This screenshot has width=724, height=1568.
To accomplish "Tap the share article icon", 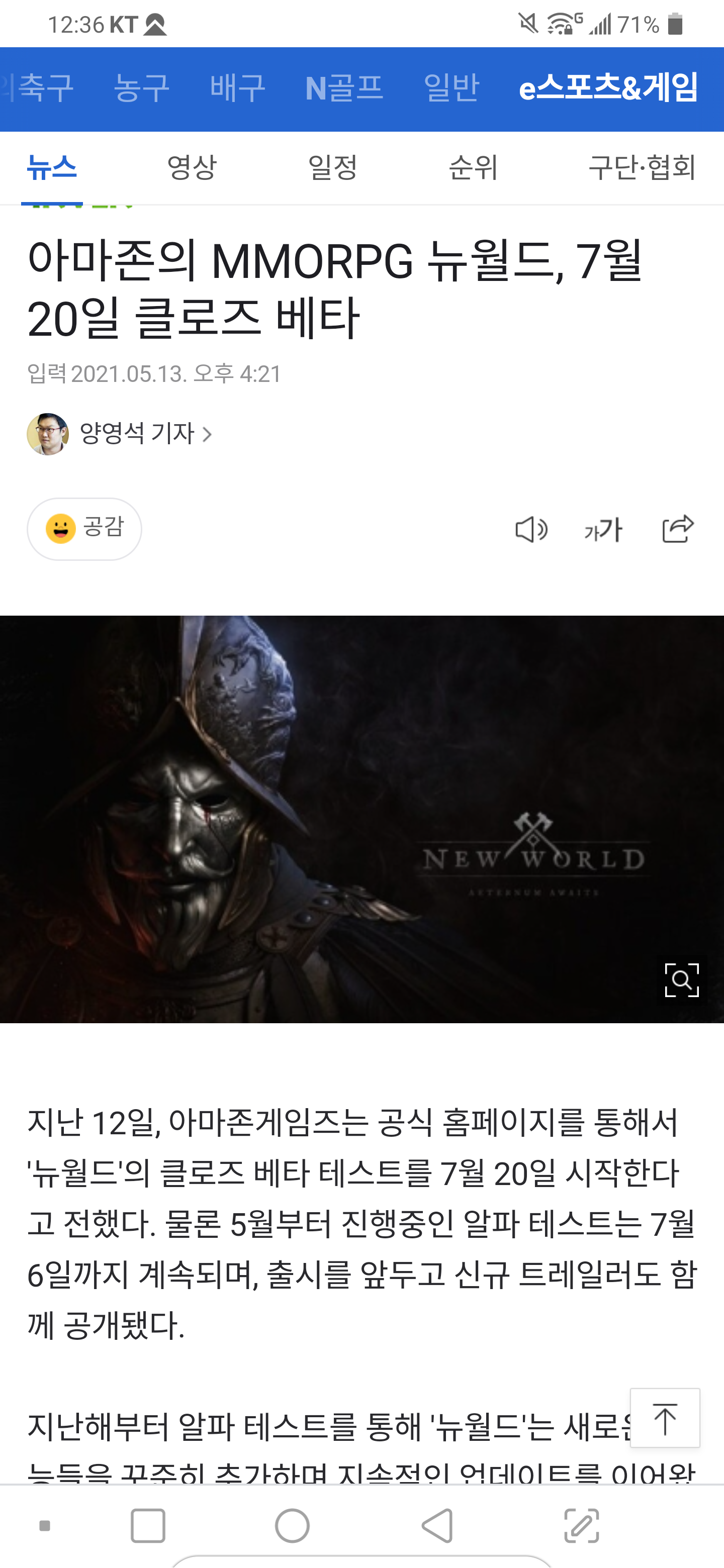I will coord(678,528).
